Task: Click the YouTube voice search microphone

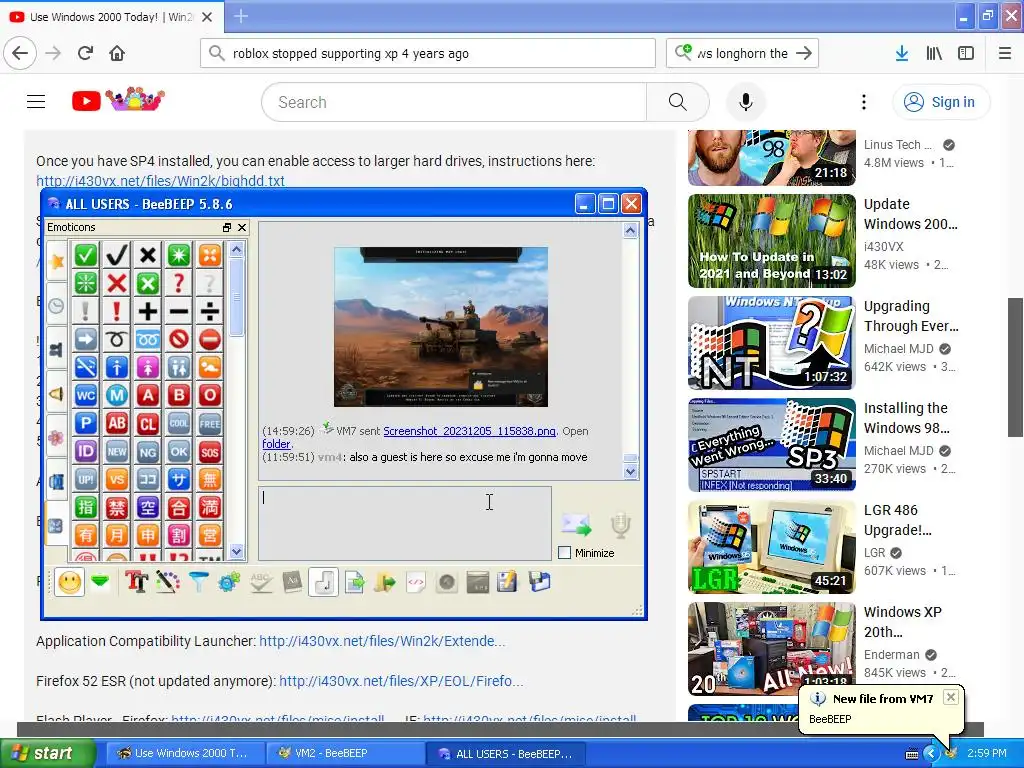Action: coord(746,102)
